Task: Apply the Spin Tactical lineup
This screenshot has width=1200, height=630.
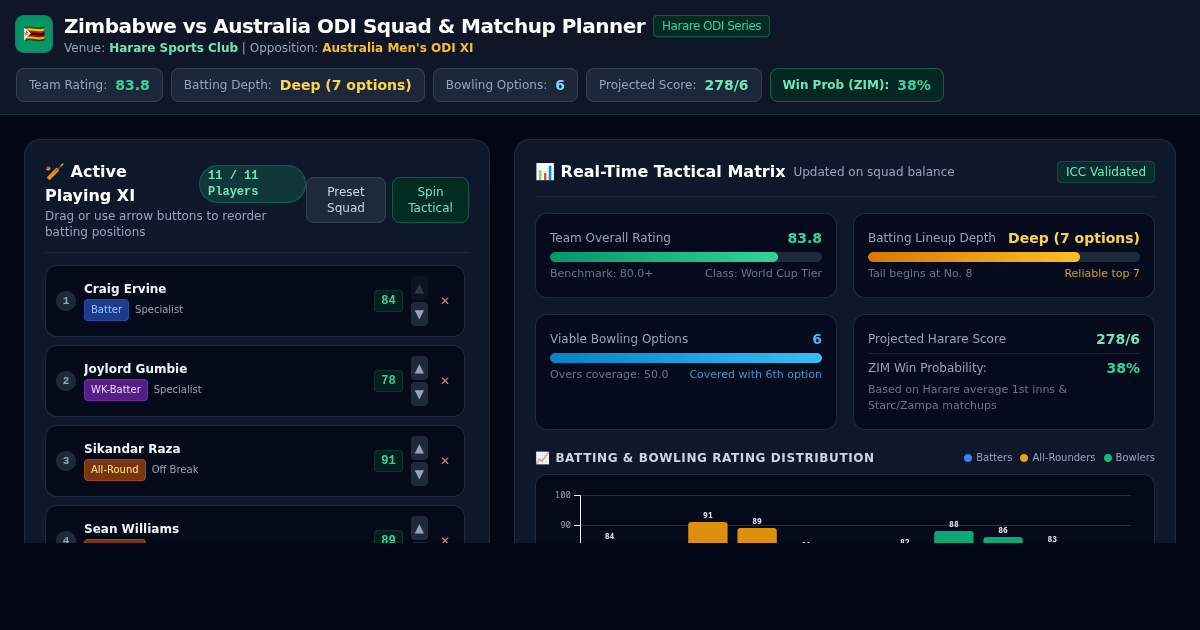Action: 430,200
